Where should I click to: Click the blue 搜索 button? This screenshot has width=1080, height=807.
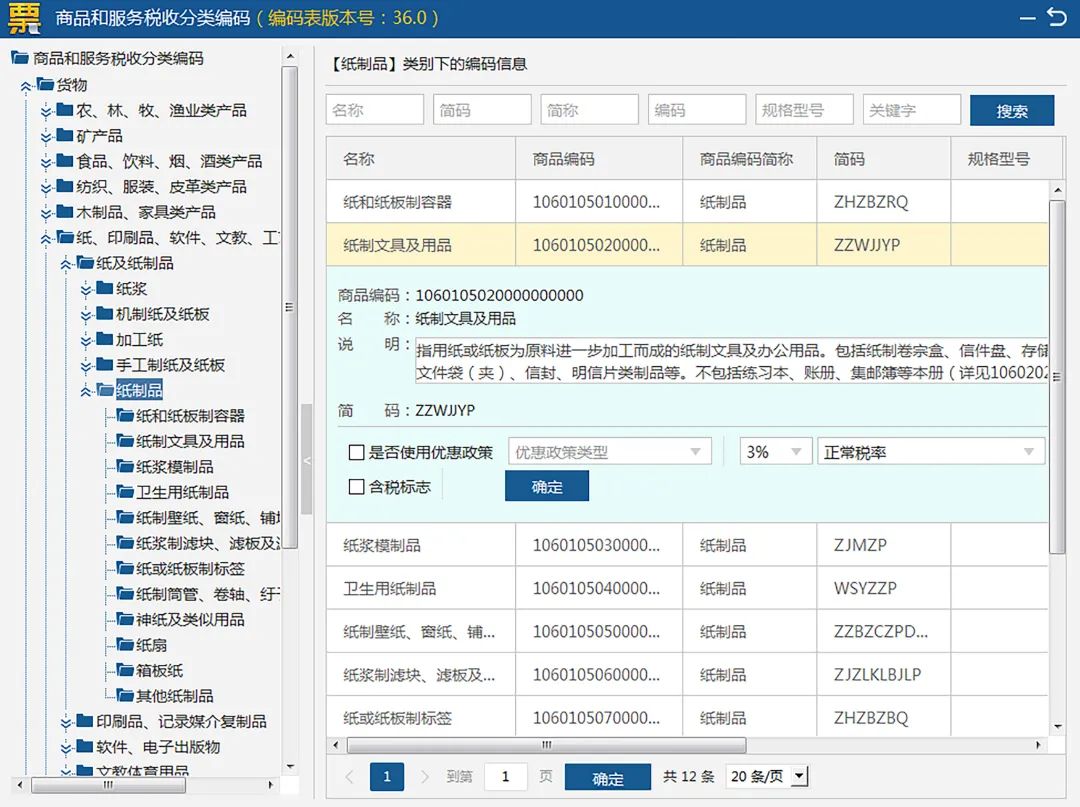[x=1012, y=110]
